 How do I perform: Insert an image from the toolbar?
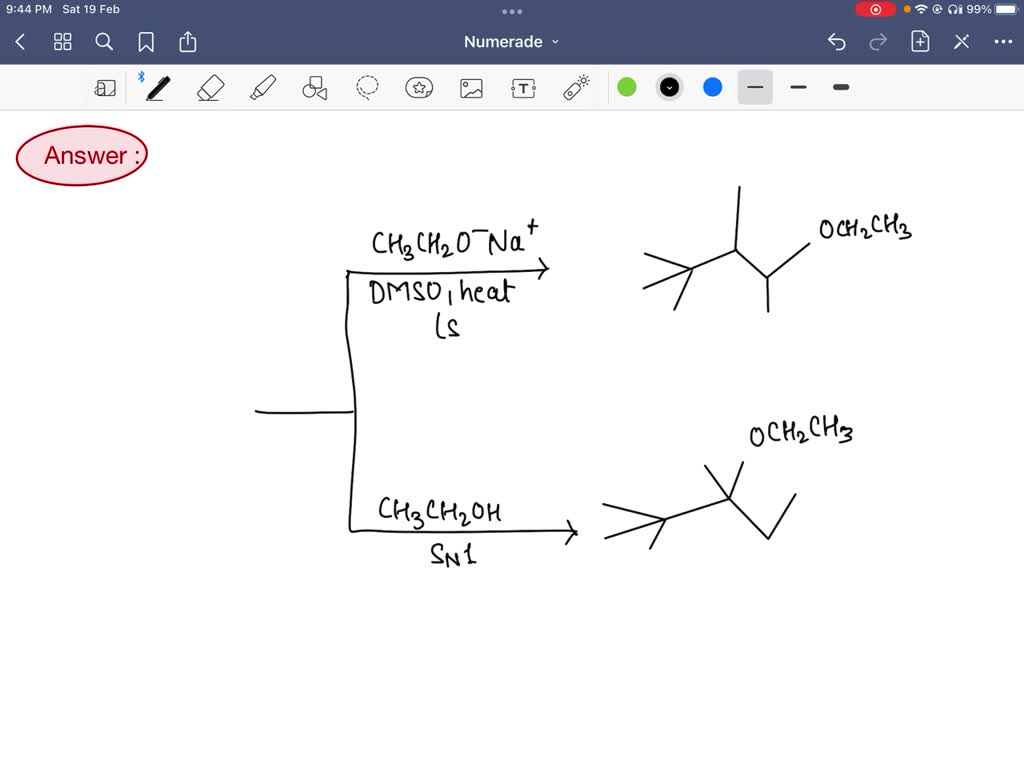471,88
